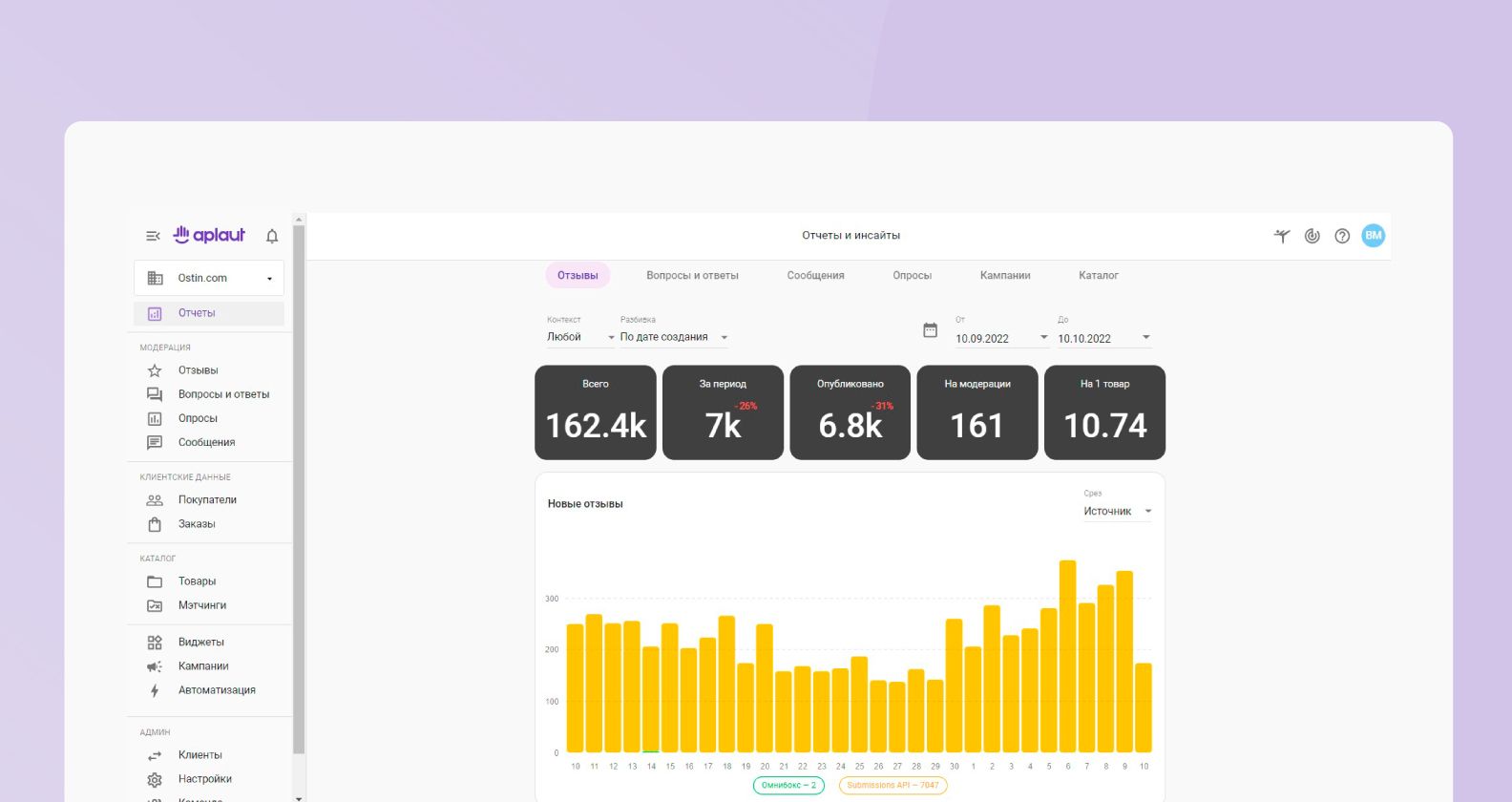1512x802 pixels.
Task: Open the Контекст dropdown set to Любой
Action: pyautogui.click(x=580, y=337)
